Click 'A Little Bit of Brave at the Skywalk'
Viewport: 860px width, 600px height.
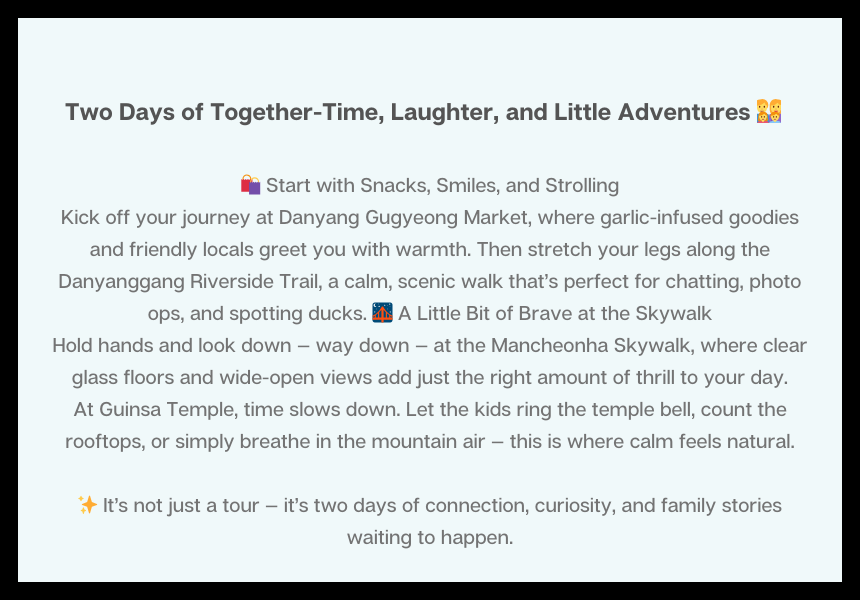click(x=555, y=313)
